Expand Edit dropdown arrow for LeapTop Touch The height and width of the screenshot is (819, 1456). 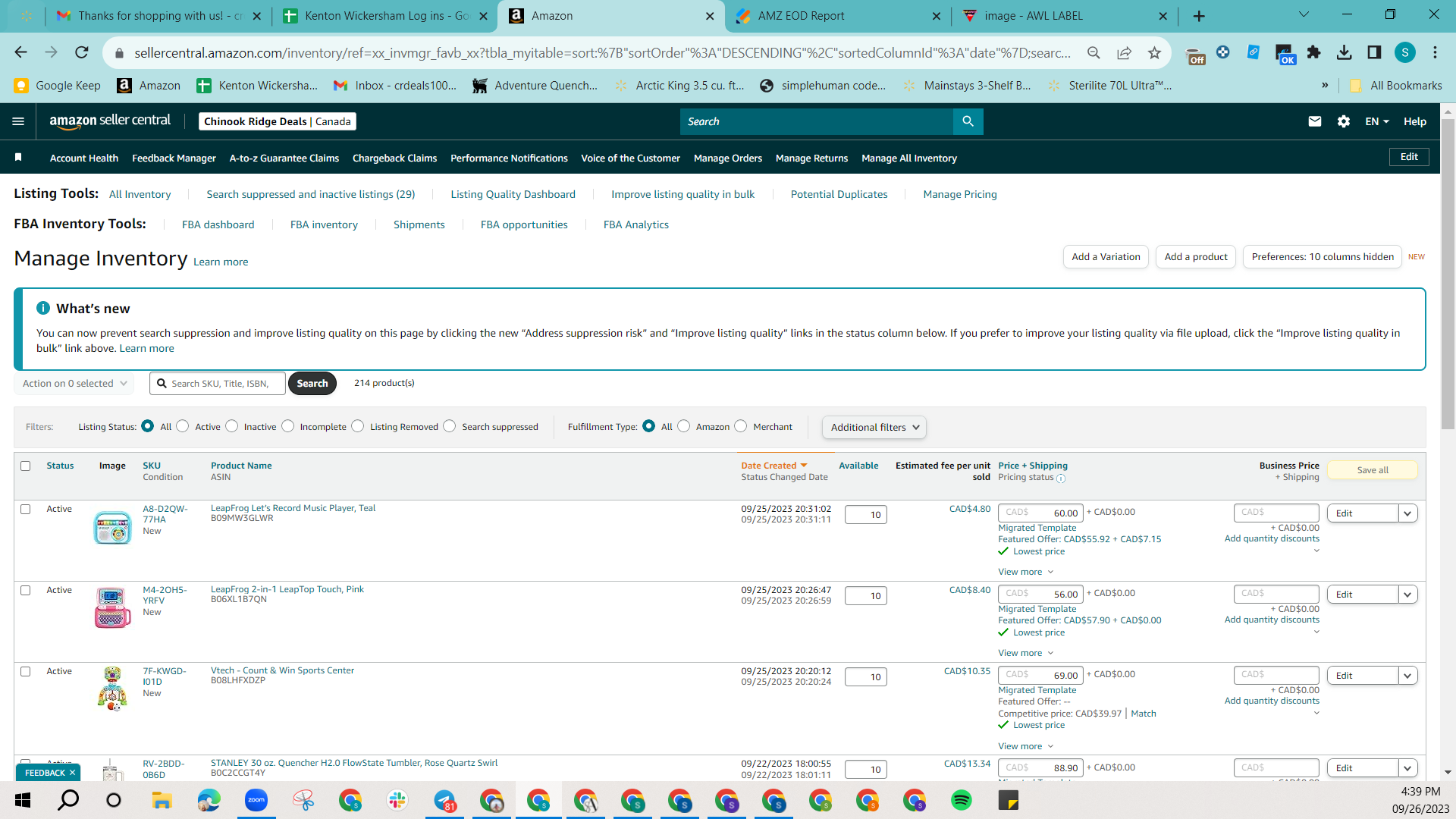(1408, 595)
